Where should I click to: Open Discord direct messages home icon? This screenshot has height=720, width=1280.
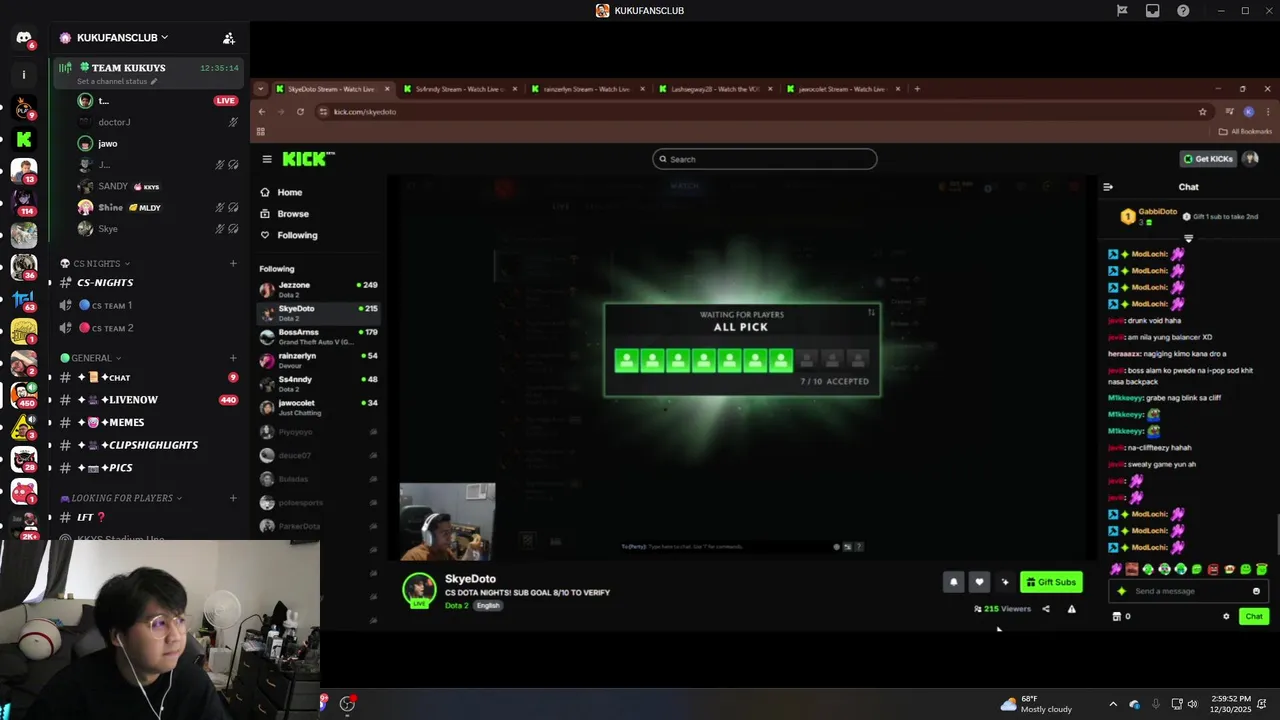[x=23, y=38]
